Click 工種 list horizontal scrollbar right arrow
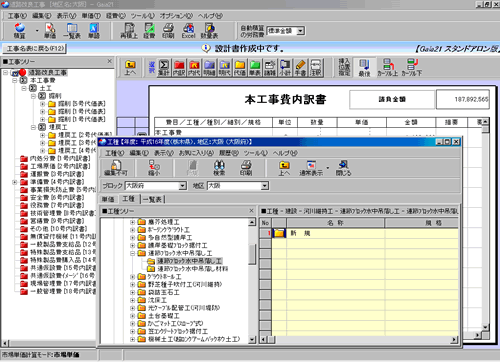Viewport: 500px width, 362px height. [454, 340]
